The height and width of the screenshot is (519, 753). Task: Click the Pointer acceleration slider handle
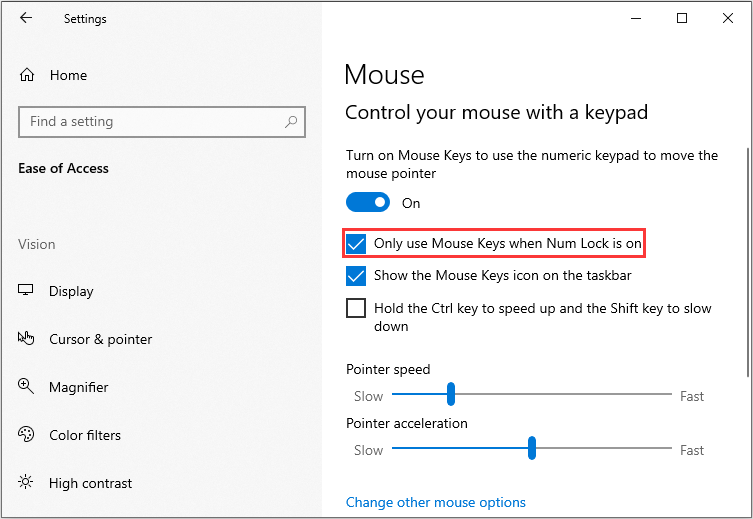point(532,448)
